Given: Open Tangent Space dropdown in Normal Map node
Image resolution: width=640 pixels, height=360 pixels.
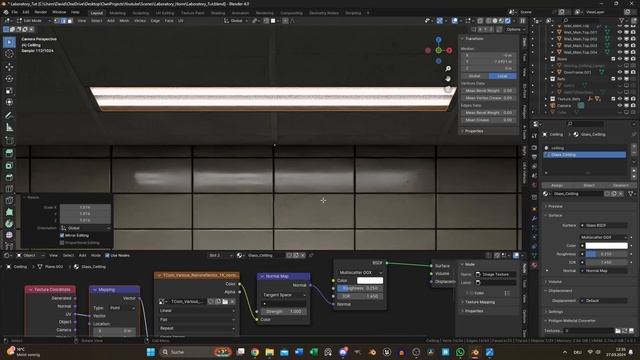Looking at the screenshot, I should tap(284, 295).
